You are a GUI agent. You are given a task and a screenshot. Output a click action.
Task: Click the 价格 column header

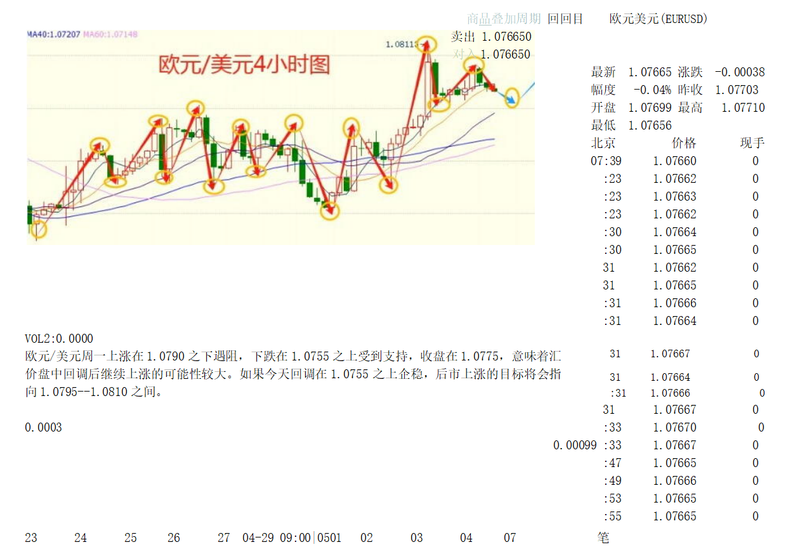point(684,143)
